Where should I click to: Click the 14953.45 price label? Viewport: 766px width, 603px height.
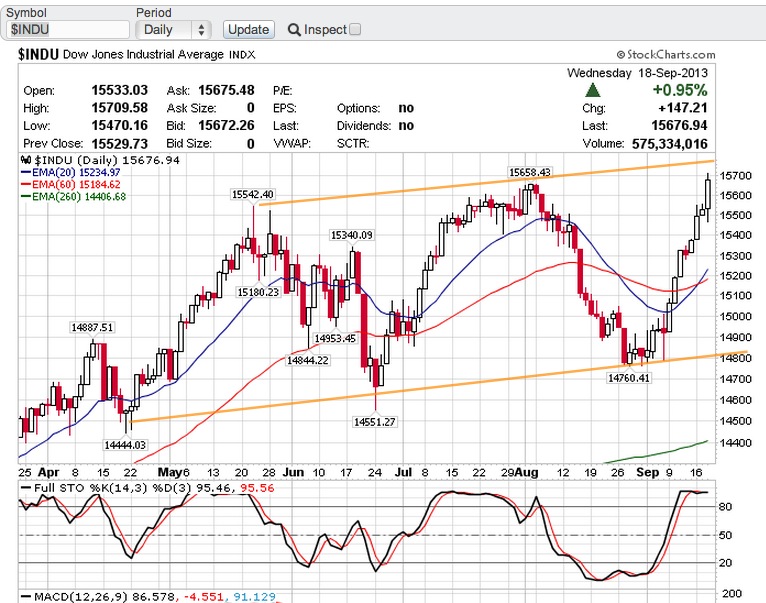coord(335,338)
